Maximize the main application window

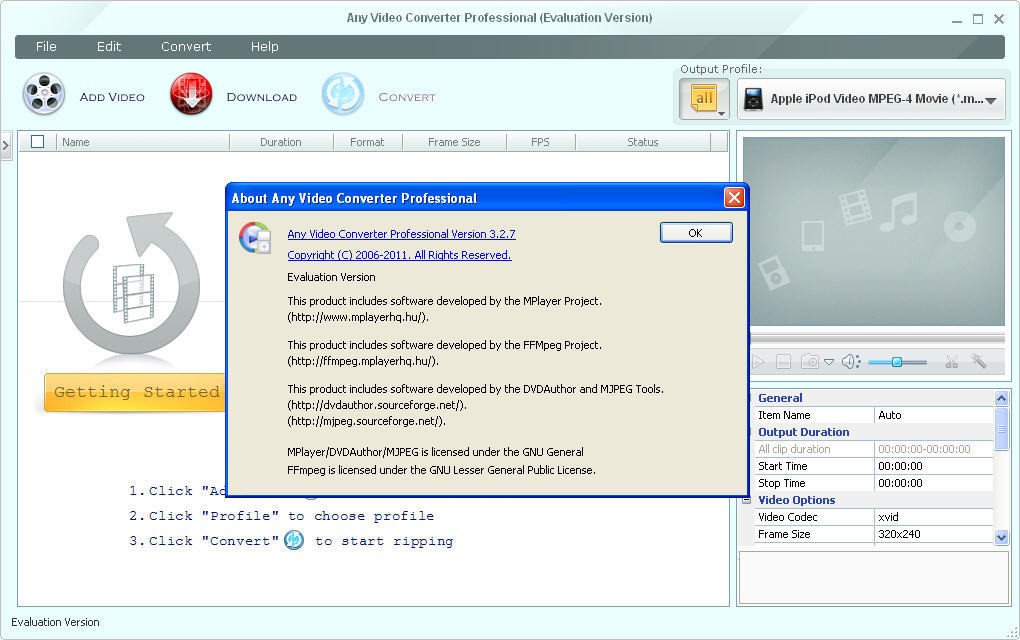click(x=978, y=19)
